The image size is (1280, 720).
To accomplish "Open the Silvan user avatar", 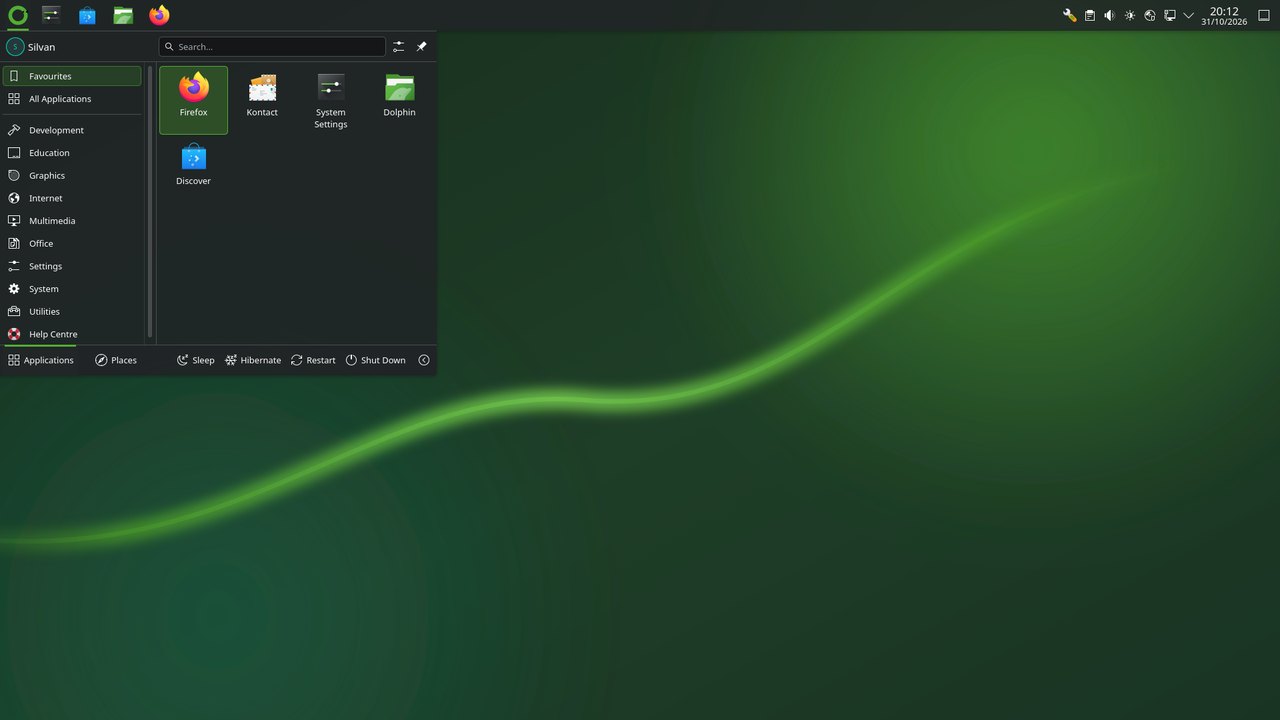I will coord(15,47).
